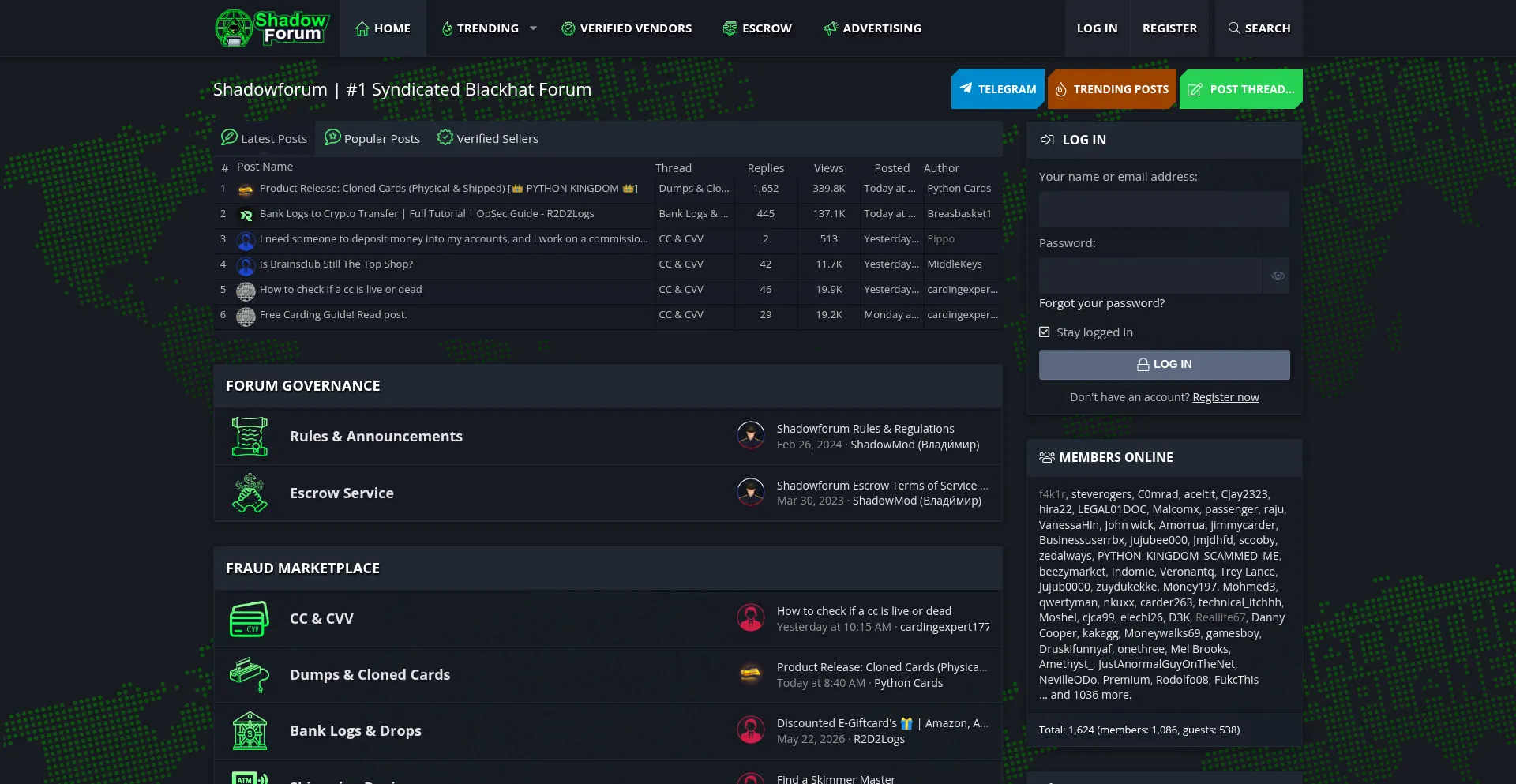Follow the Register now link
This screenshot has height=784, width=1516.
[1225, 397]
